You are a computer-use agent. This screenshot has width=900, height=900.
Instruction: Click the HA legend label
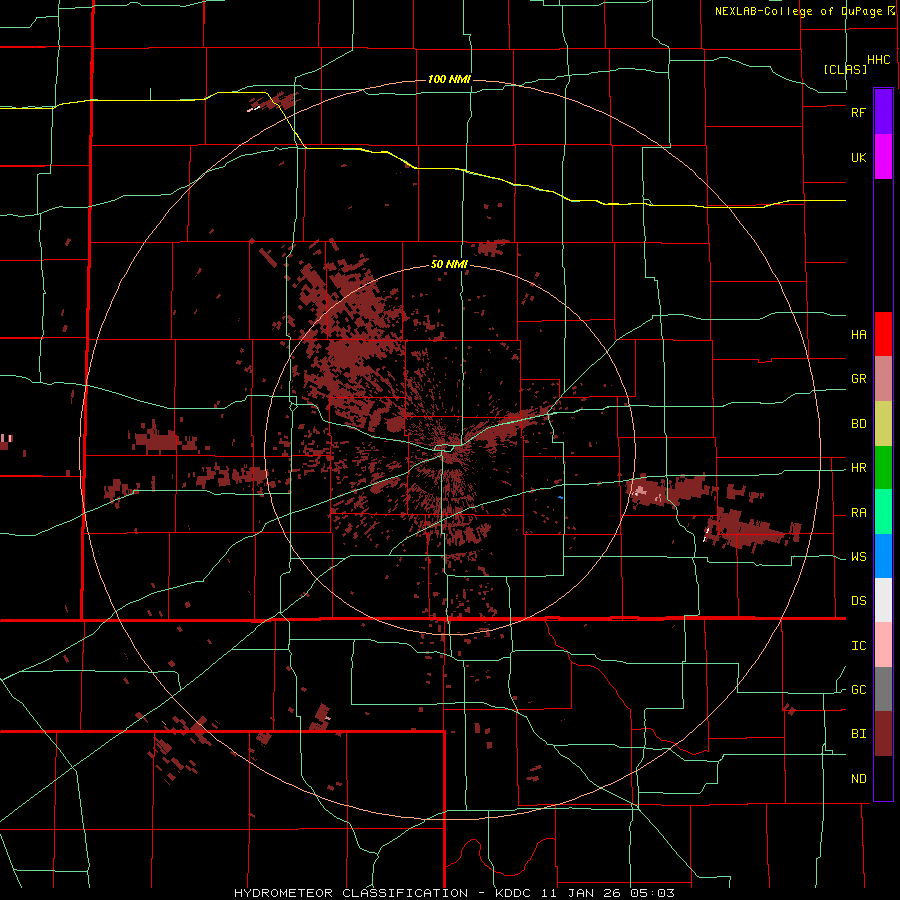(x=858, y=334)
